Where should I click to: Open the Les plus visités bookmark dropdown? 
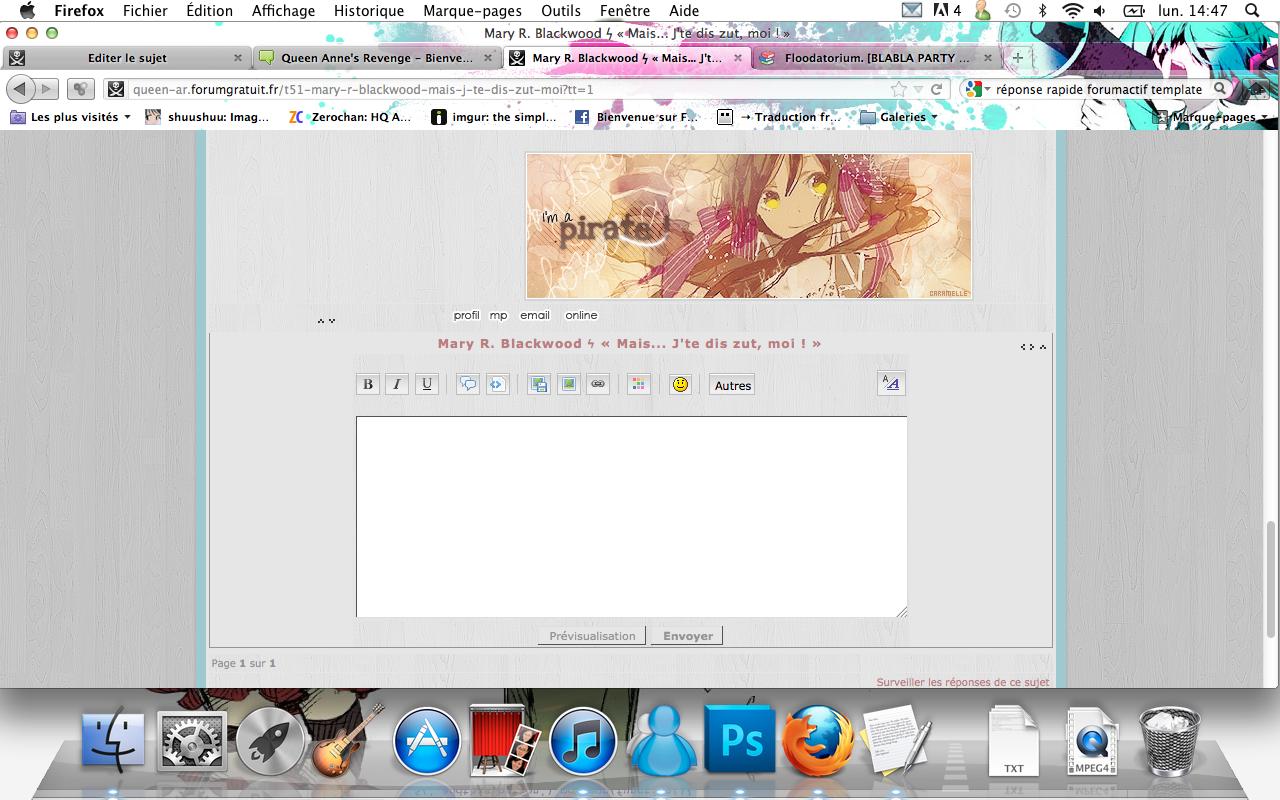71,117
